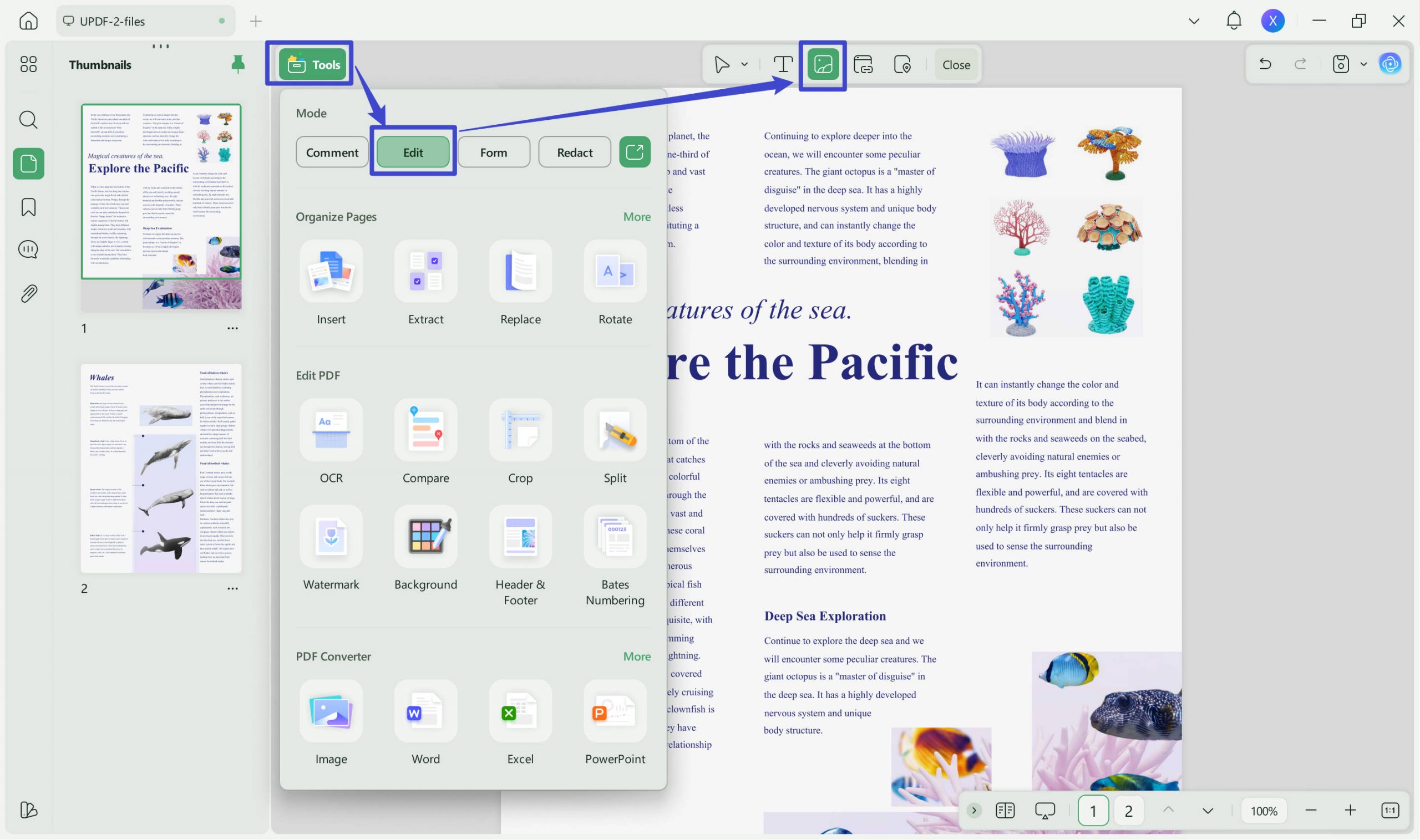This screenshot has height=840, width=1420.
Task: Close the edit toolbar
Action: coord(956,64)
